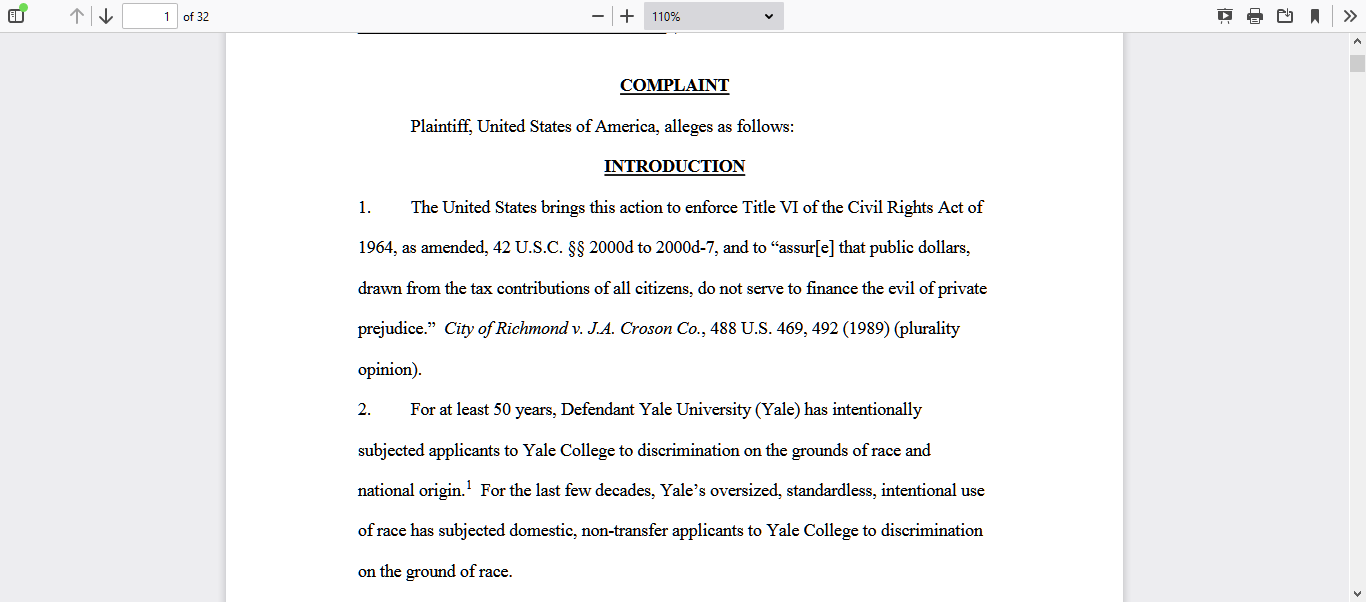Print the PDF document
The image size is (1366, 602).
(1255, 16)
